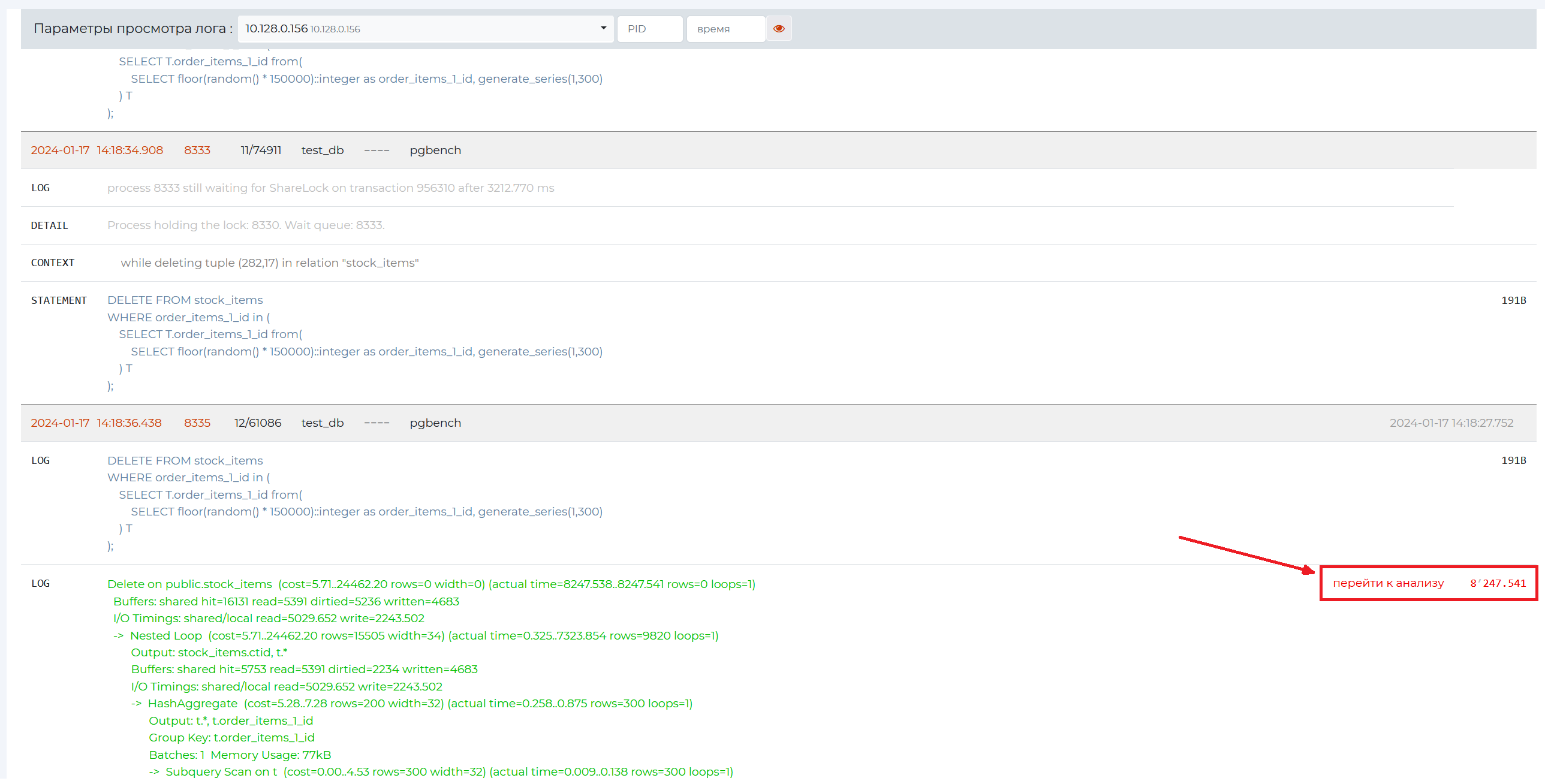The image size is (1545, 784).
Task: Click red PID 8335 in entry header
Action: point(197,423)
